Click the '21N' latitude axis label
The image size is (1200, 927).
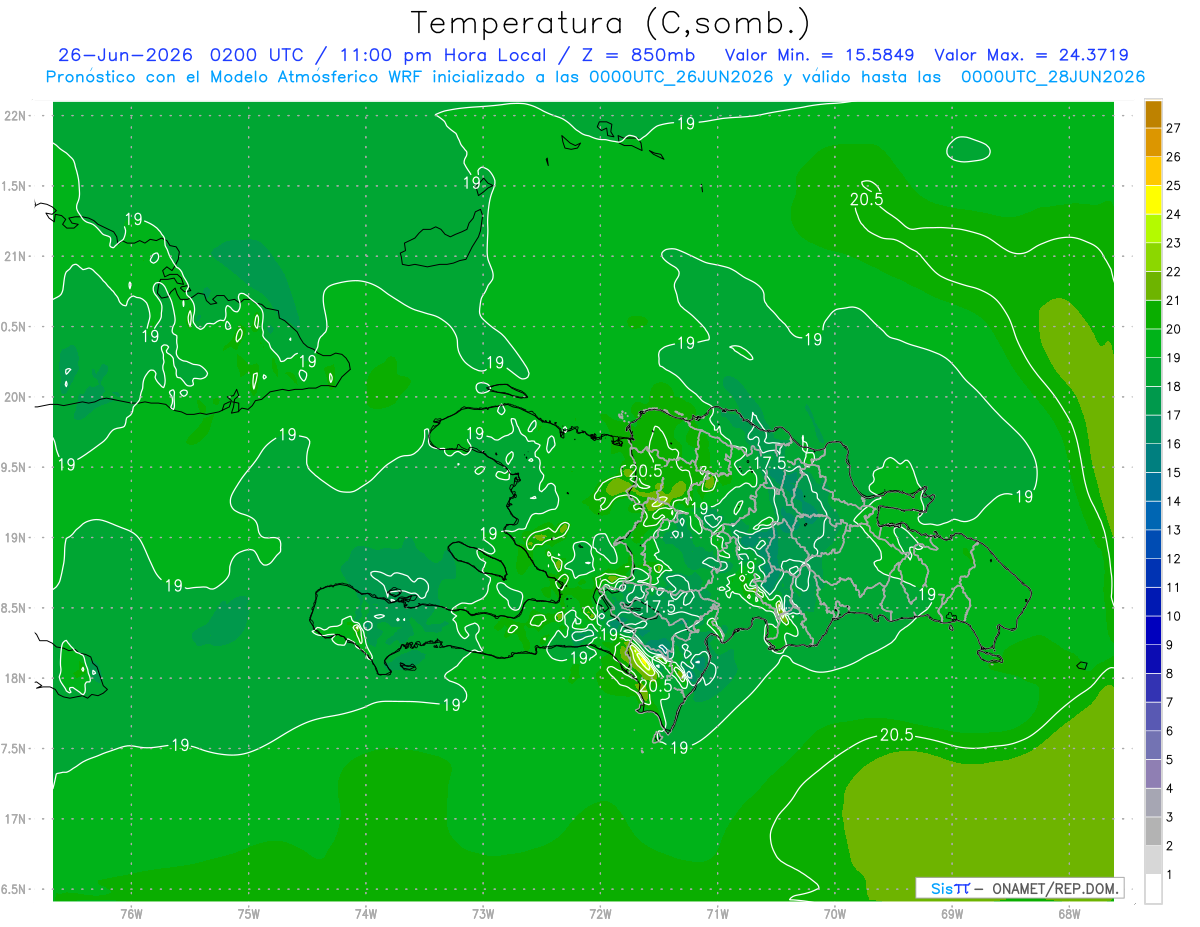click(17, 256)
